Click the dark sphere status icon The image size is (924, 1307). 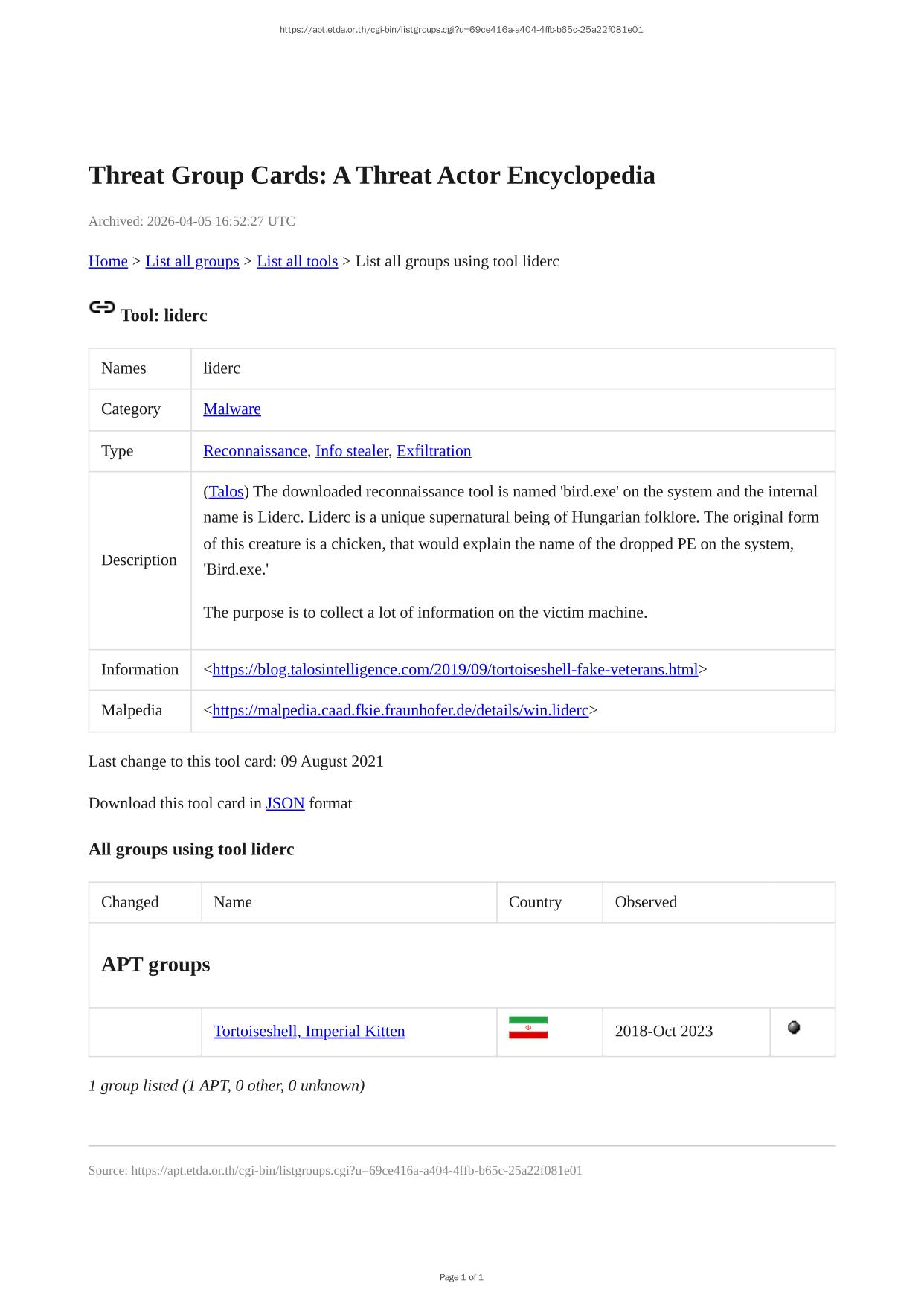(x=794, y=1027)
